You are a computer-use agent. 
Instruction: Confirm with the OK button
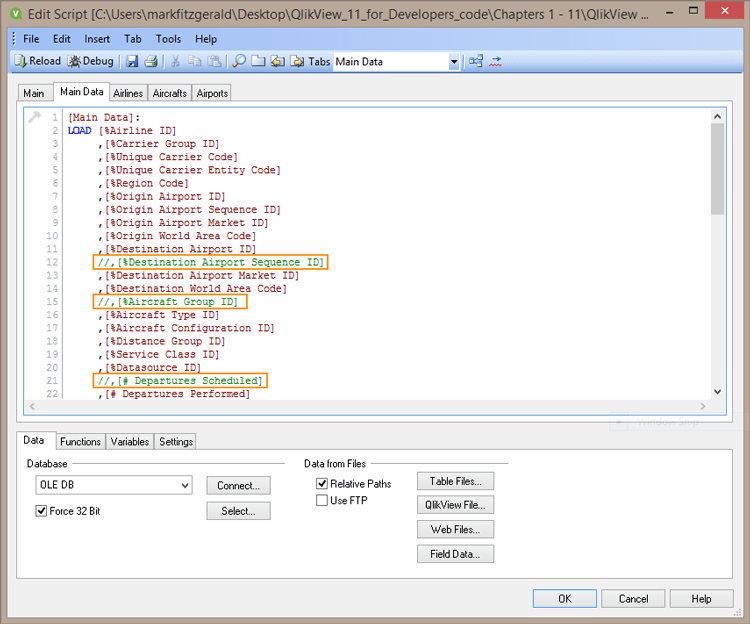click(x=565, y=599)
